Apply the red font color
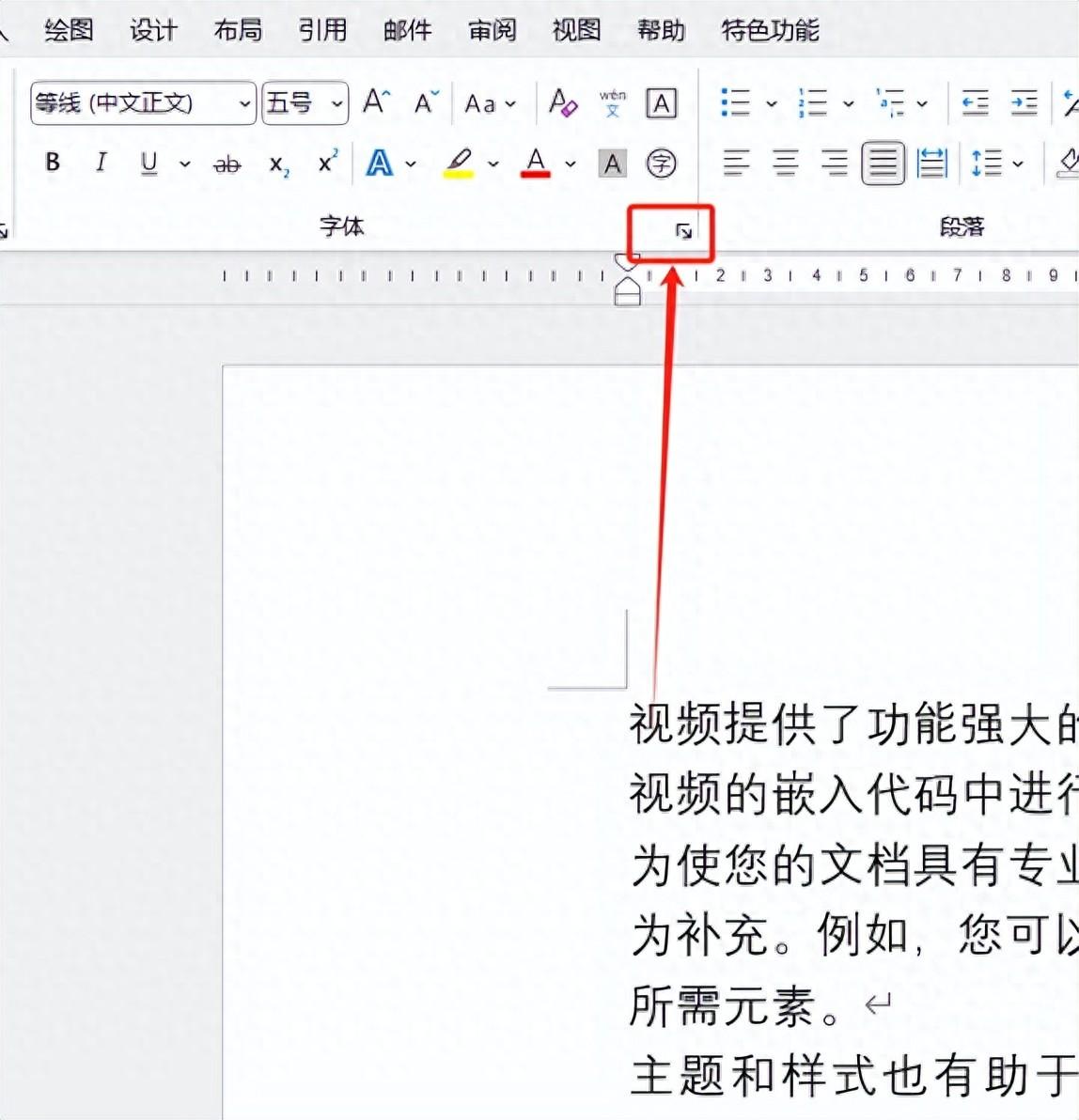This screenshot has width=1079, height=1120. (536, 163)
